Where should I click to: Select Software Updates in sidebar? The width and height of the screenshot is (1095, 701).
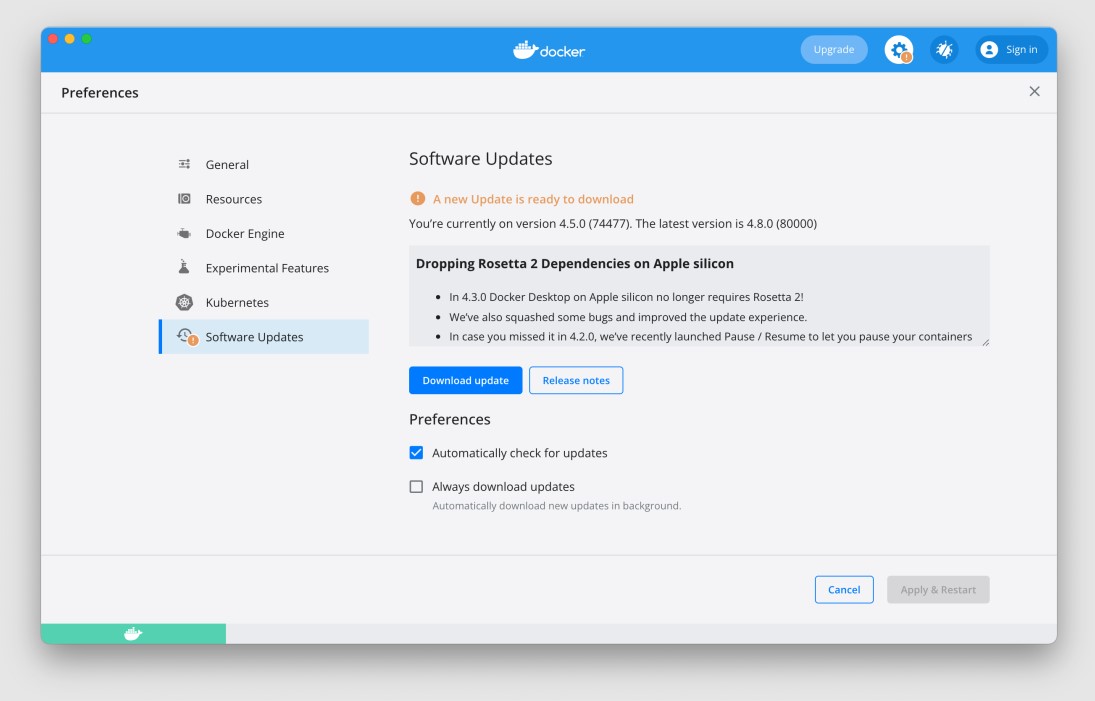[x=264, y=337]
